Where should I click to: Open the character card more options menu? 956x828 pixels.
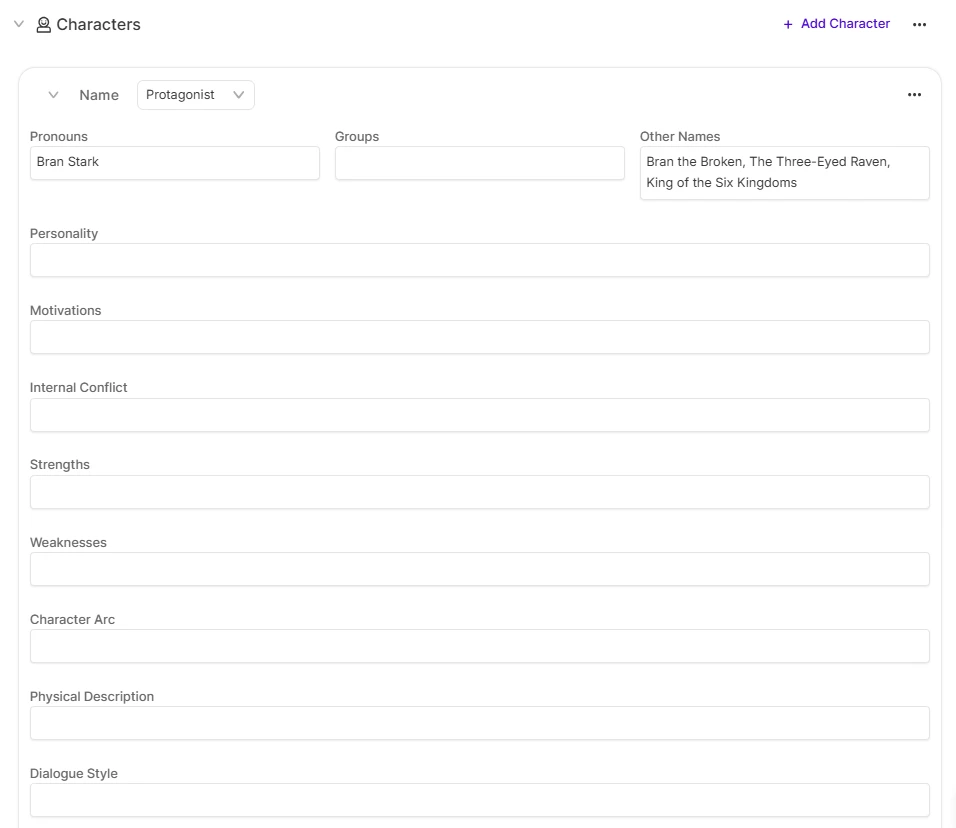click(914, 95)
